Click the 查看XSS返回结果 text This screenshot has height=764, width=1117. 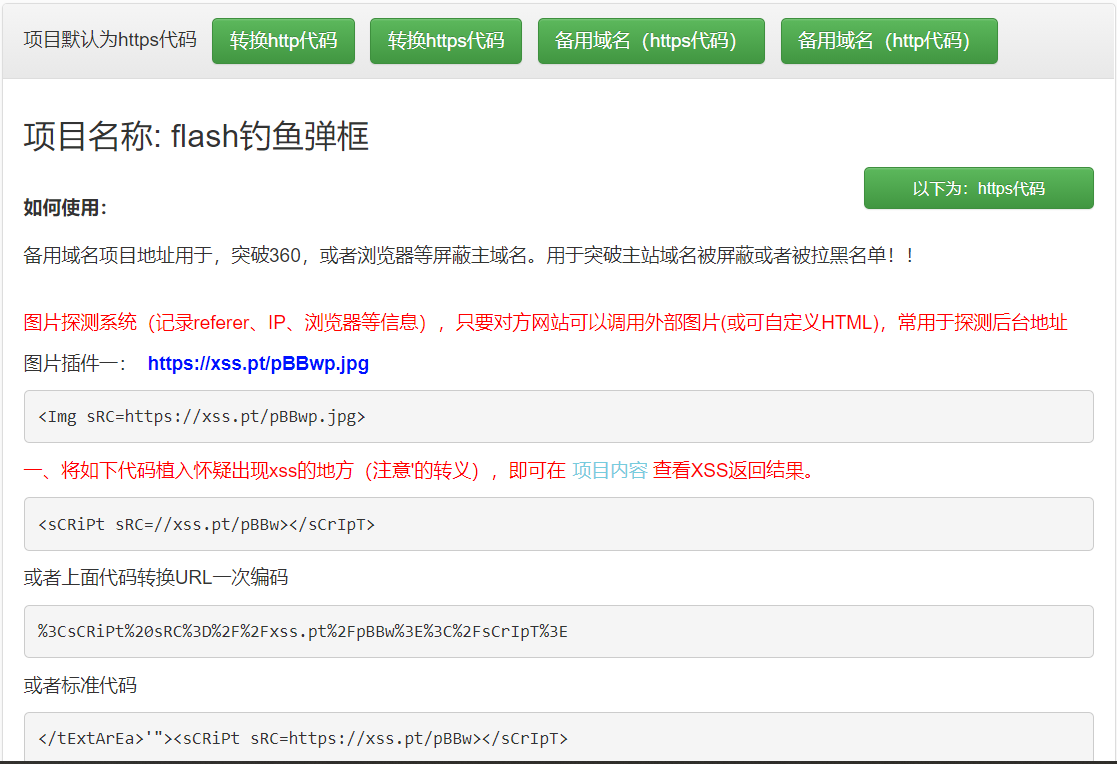point(734,470)
